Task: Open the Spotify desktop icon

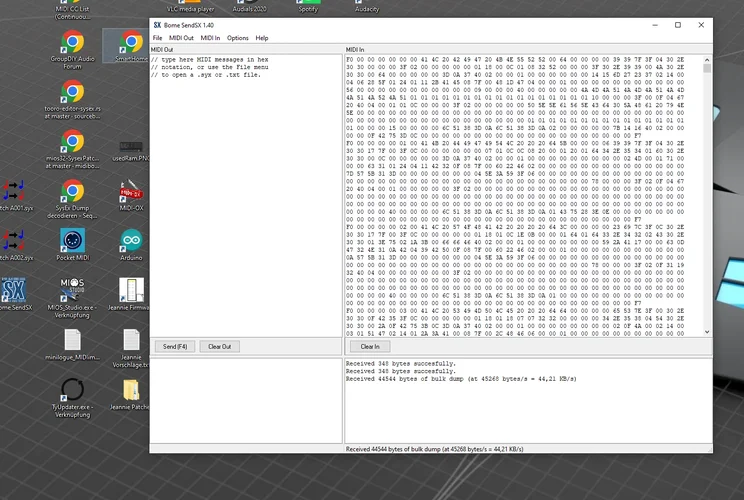Action: coord(308,5)
